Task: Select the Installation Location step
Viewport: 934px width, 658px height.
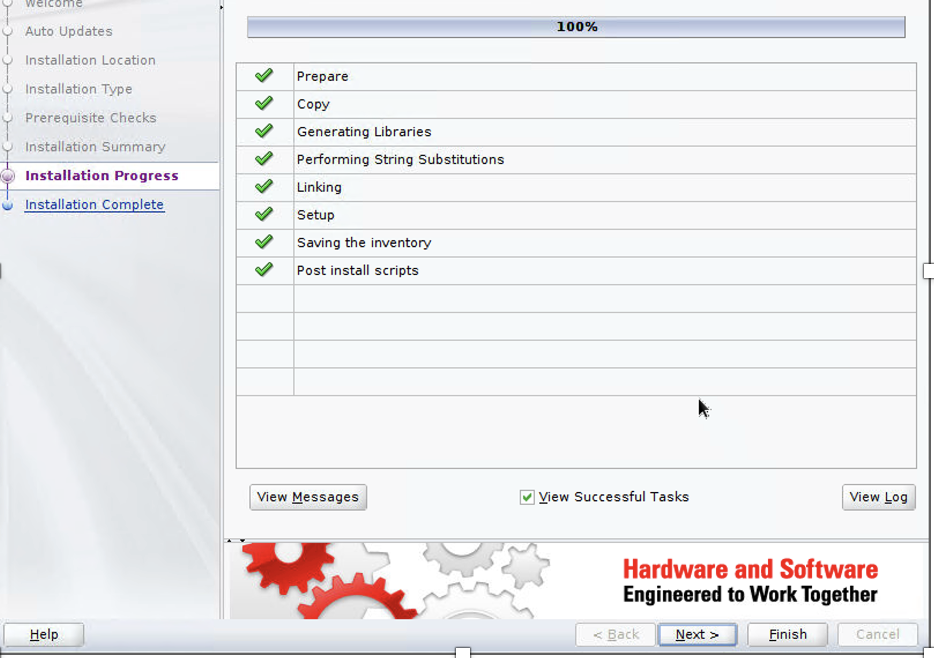Action: coord(90,60)
